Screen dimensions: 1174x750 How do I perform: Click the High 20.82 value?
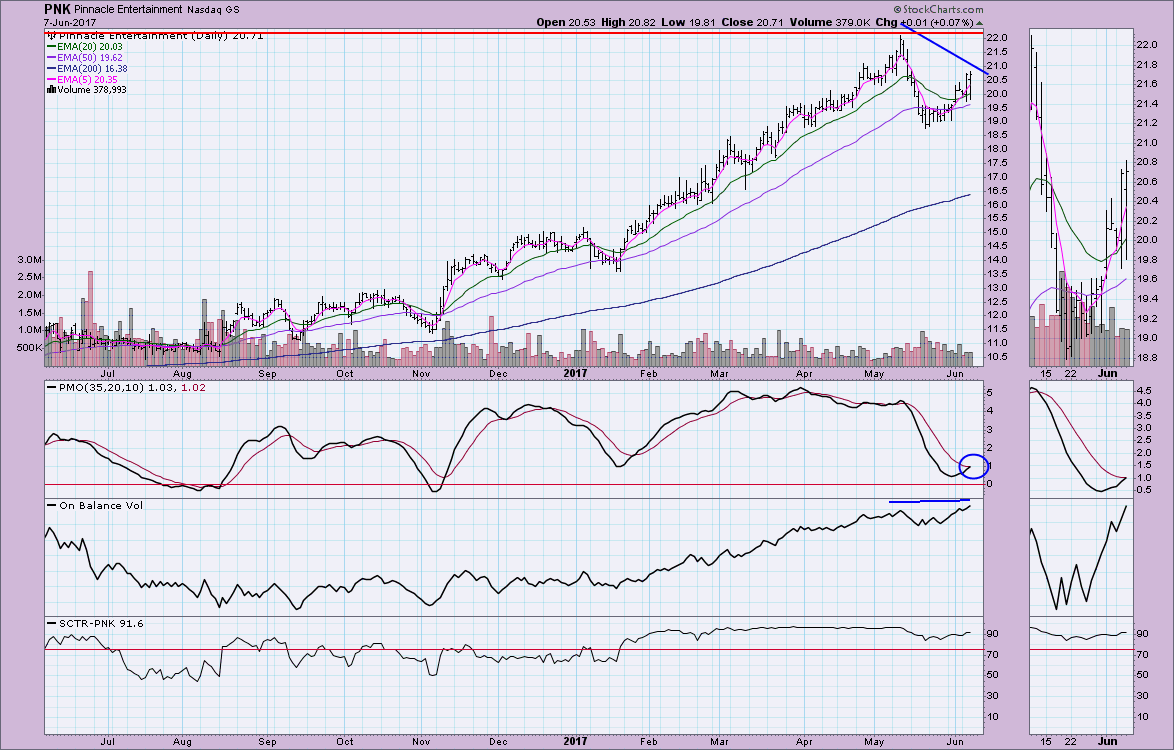point(629,22)
